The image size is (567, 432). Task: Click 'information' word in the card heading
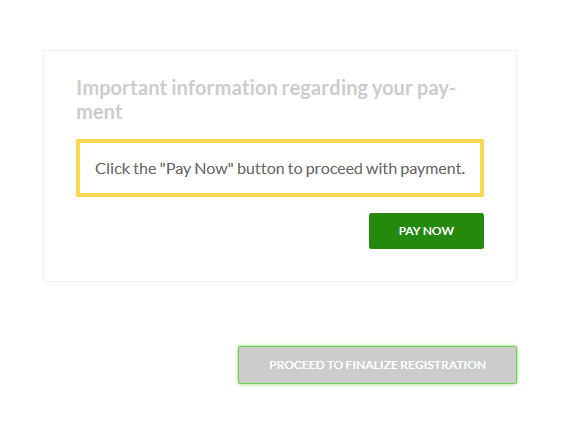point(224,88)
